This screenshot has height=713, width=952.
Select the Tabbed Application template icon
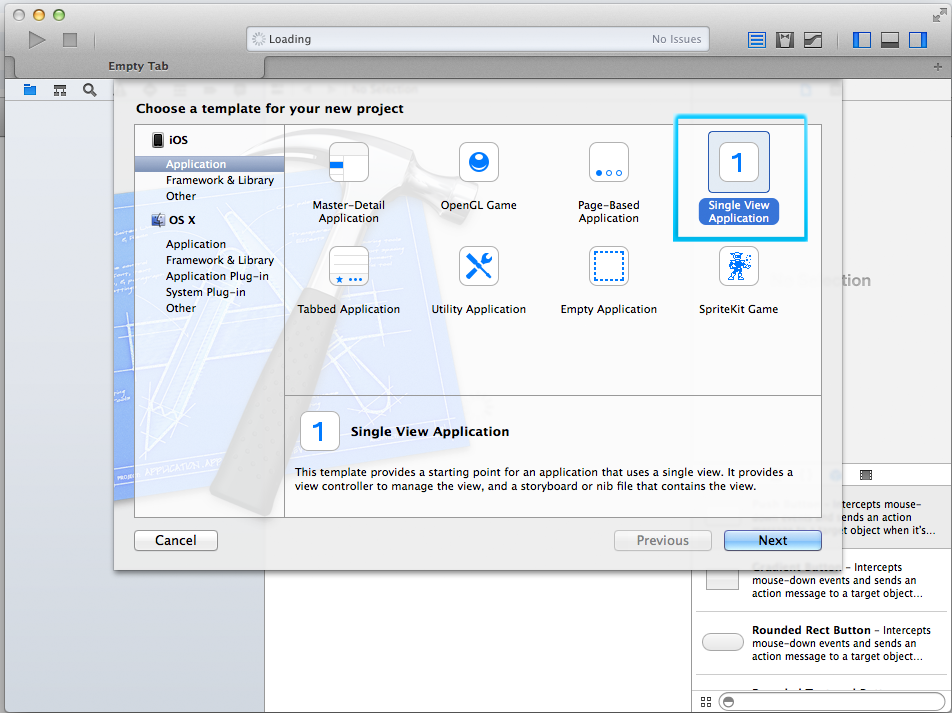coord(348,266)
